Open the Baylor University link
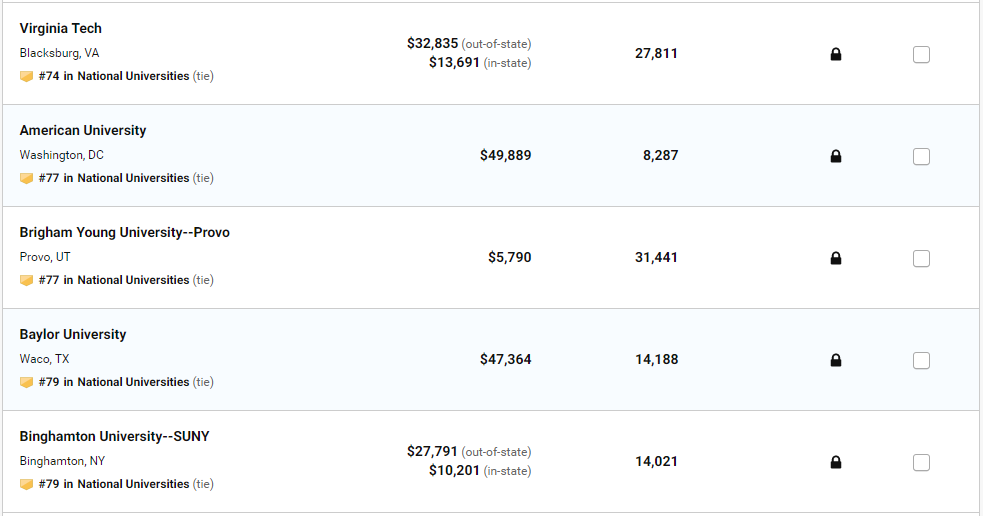The image size is (983, 516). pos(73,334)
